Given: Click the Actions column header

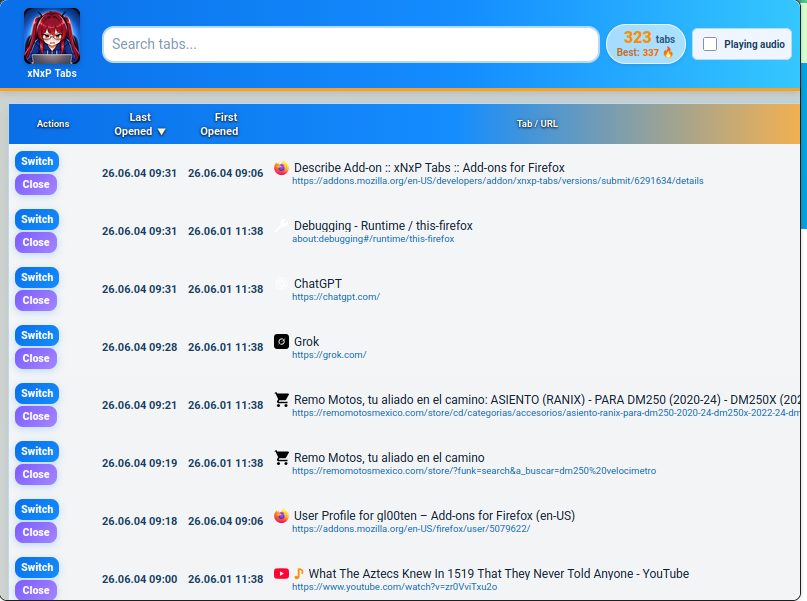Looking at the screenshot, I should point(53,124).
